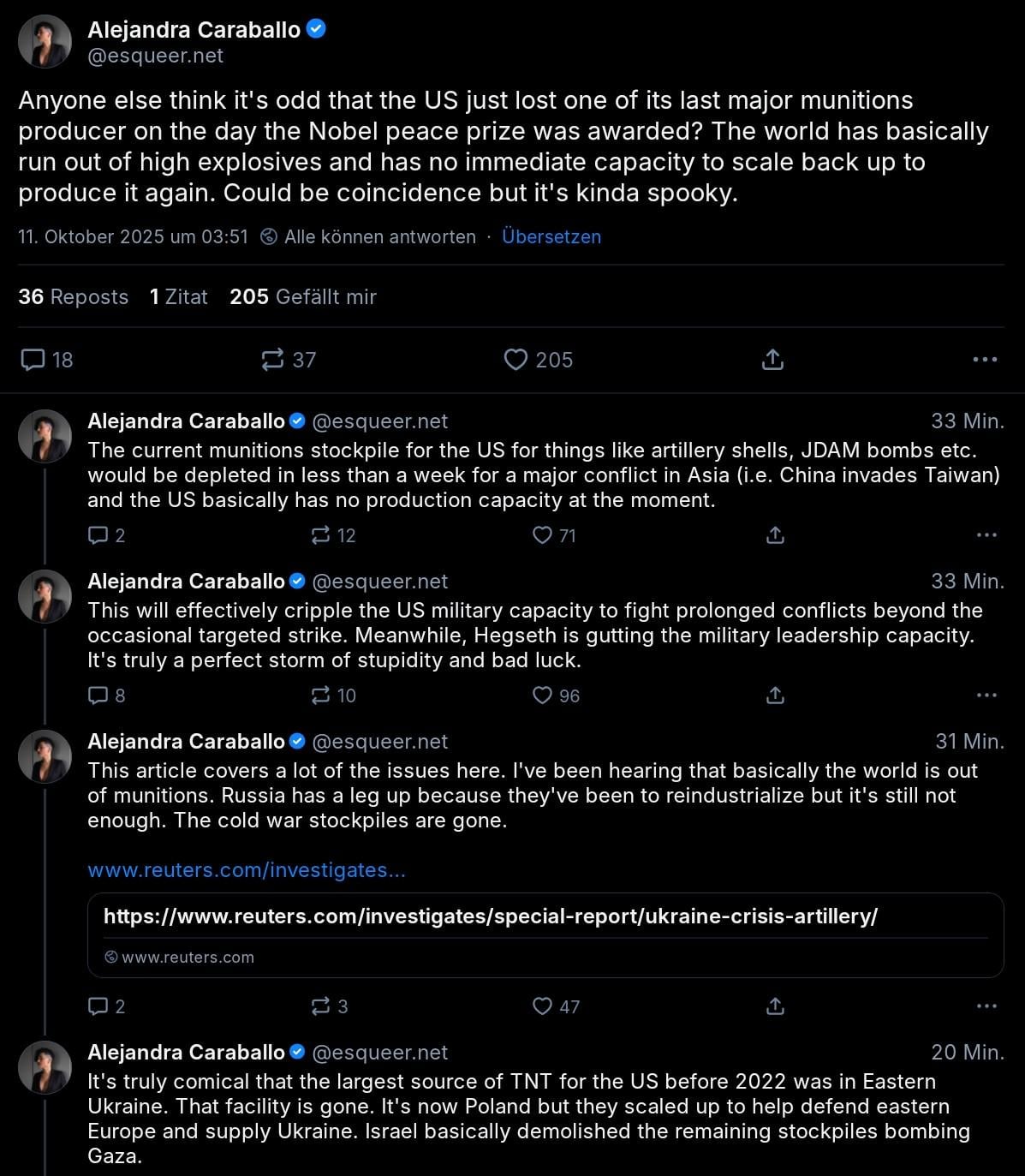
Task: Open more options on main post
Action: (985, 360)
